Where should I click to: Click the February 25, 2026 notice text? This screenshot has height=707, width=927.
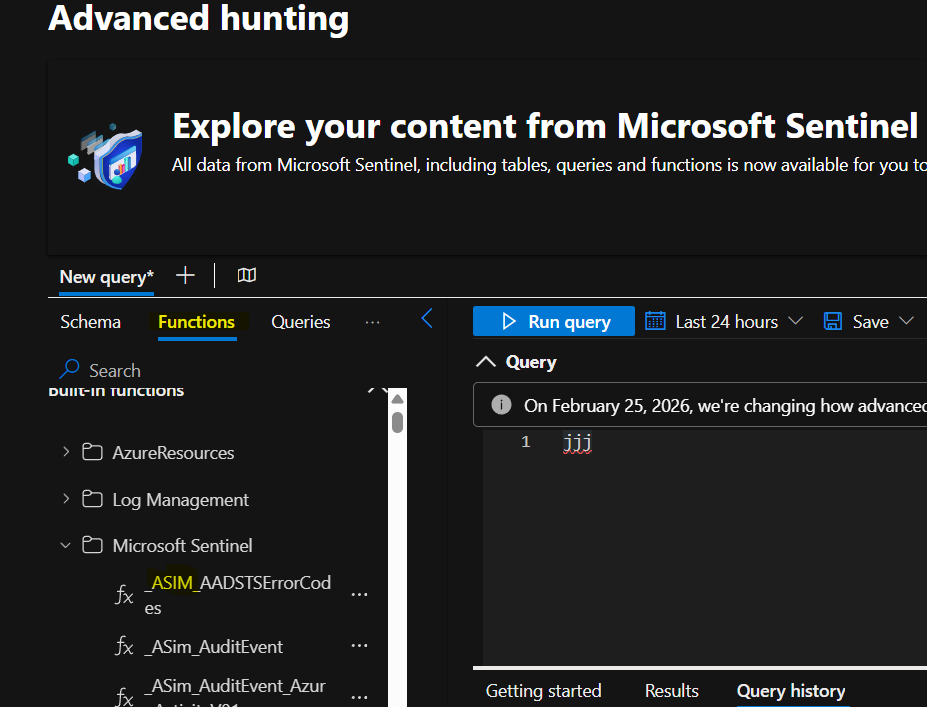(x=725, y=406)
